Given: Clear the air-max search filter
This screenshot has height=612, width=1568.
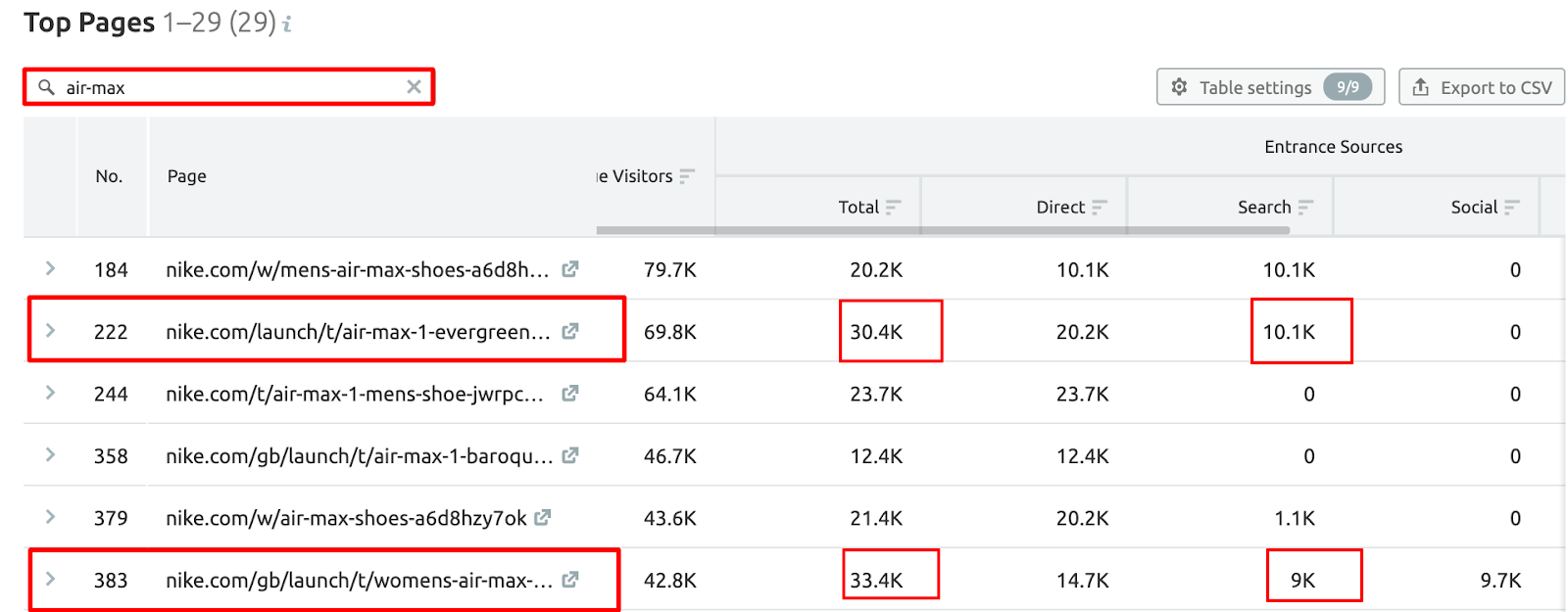Looking at the screenshot, I should click(414, 87).
